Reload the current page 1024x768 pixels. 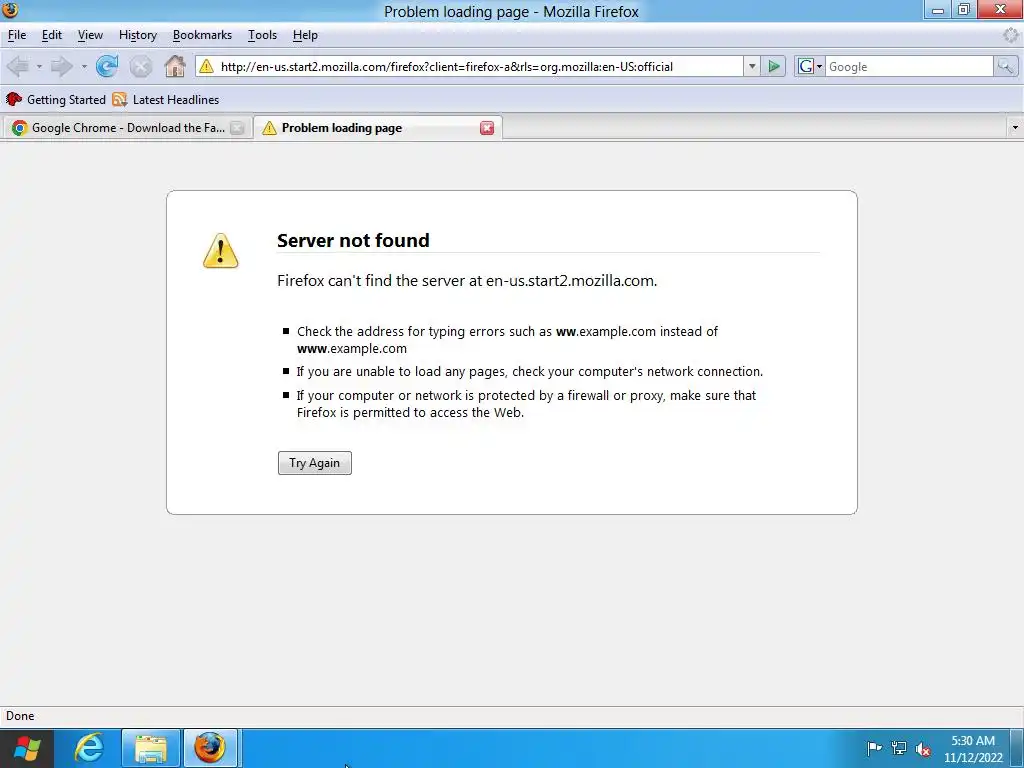[107, 66]
